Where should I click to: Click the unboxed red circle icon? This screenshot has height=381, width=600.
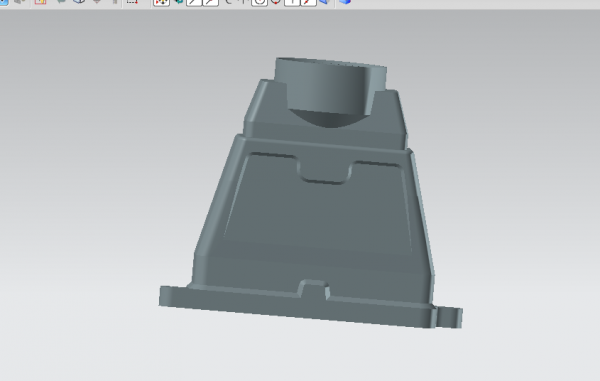pos(276,2)
